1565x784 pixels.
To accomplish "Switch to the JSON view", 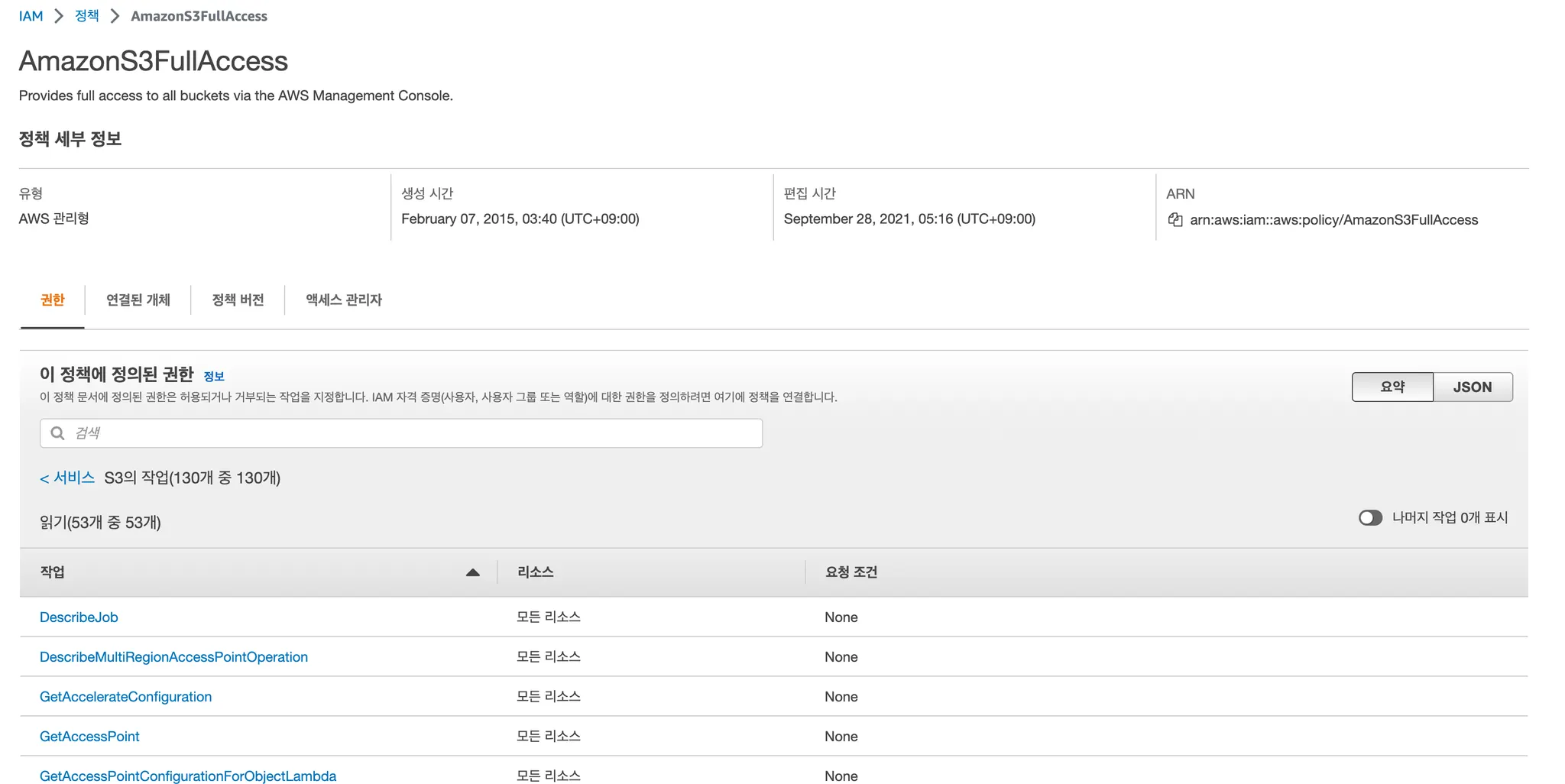I will (1473, 387).
